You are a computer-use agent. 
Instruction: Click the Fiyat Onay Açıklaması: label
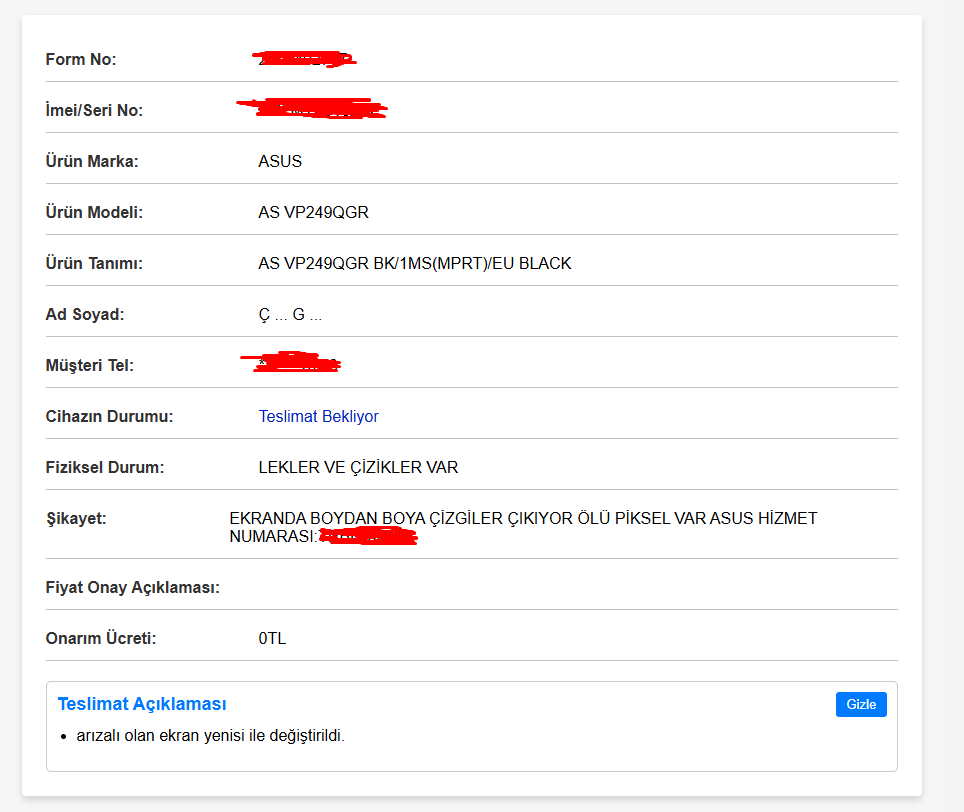(x=132, y=587)
